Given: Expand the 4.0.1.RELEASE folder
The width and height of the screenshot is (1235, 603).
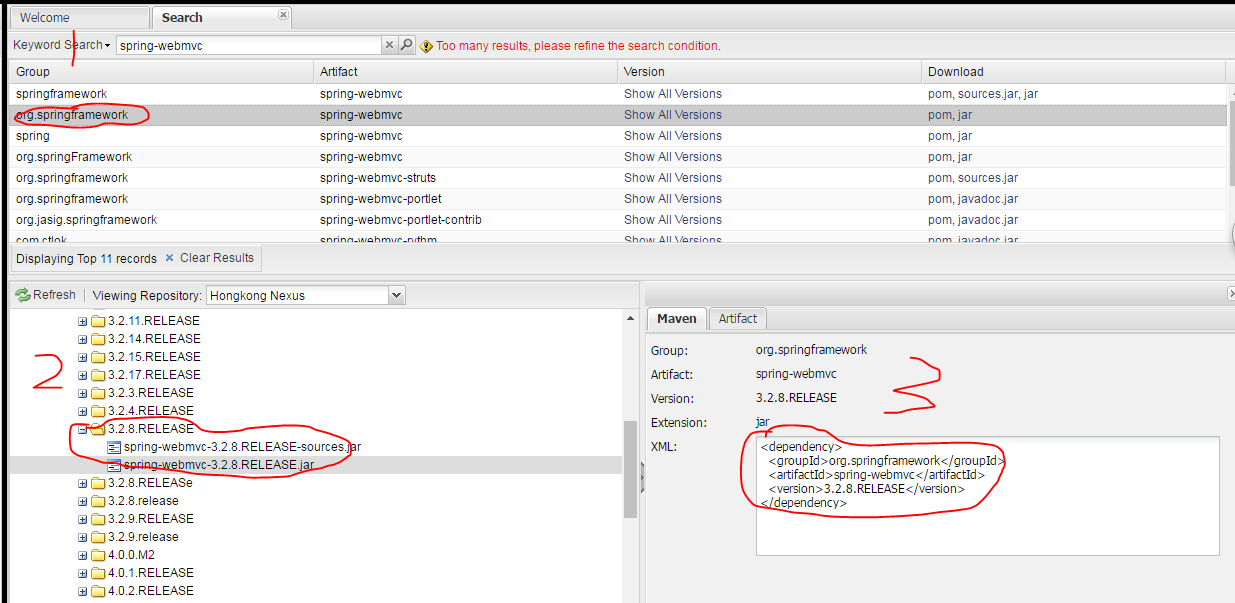Looking at the screenshot, I should (83, 573).
